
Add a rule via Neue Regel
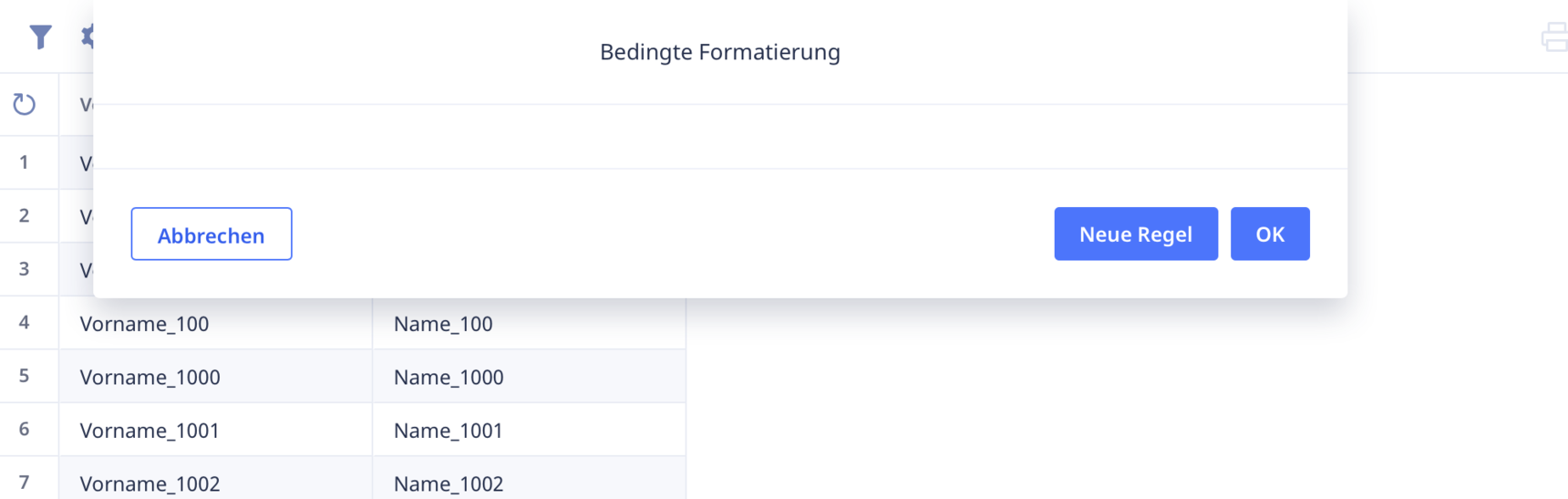[x=1136, y=234]
